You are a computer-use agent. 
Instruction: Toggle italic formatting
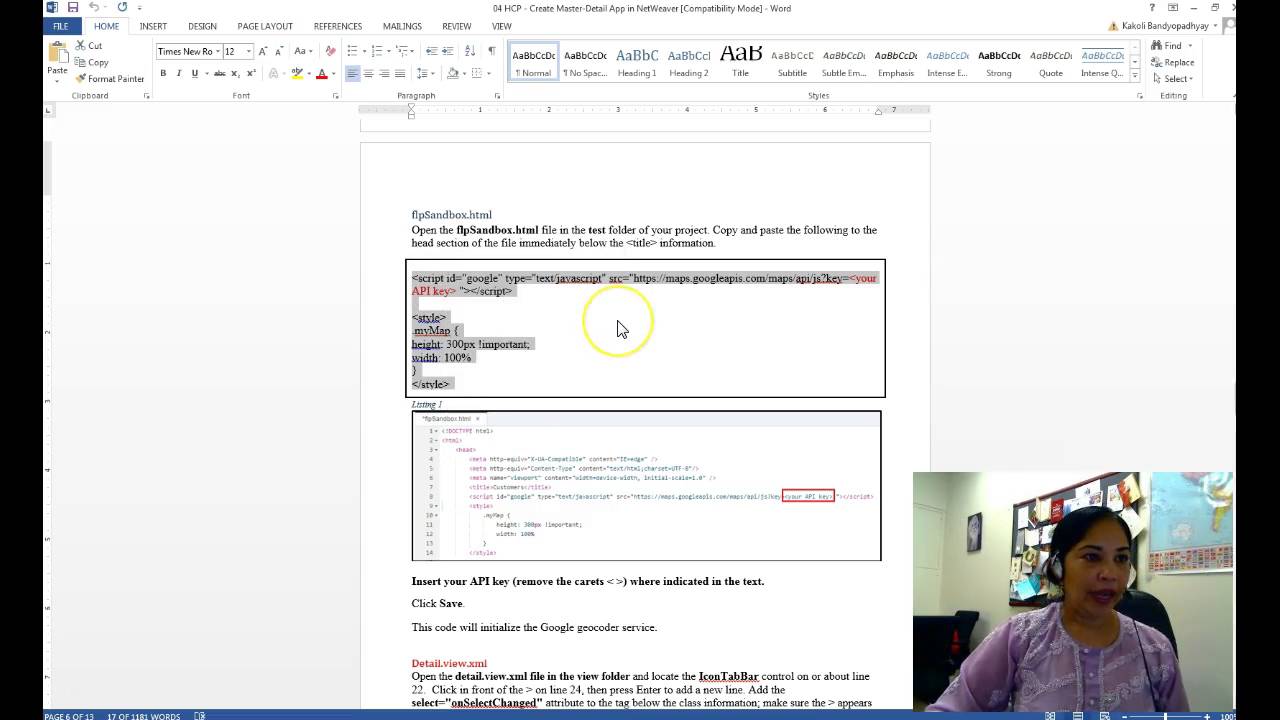[x=179, y=73]
